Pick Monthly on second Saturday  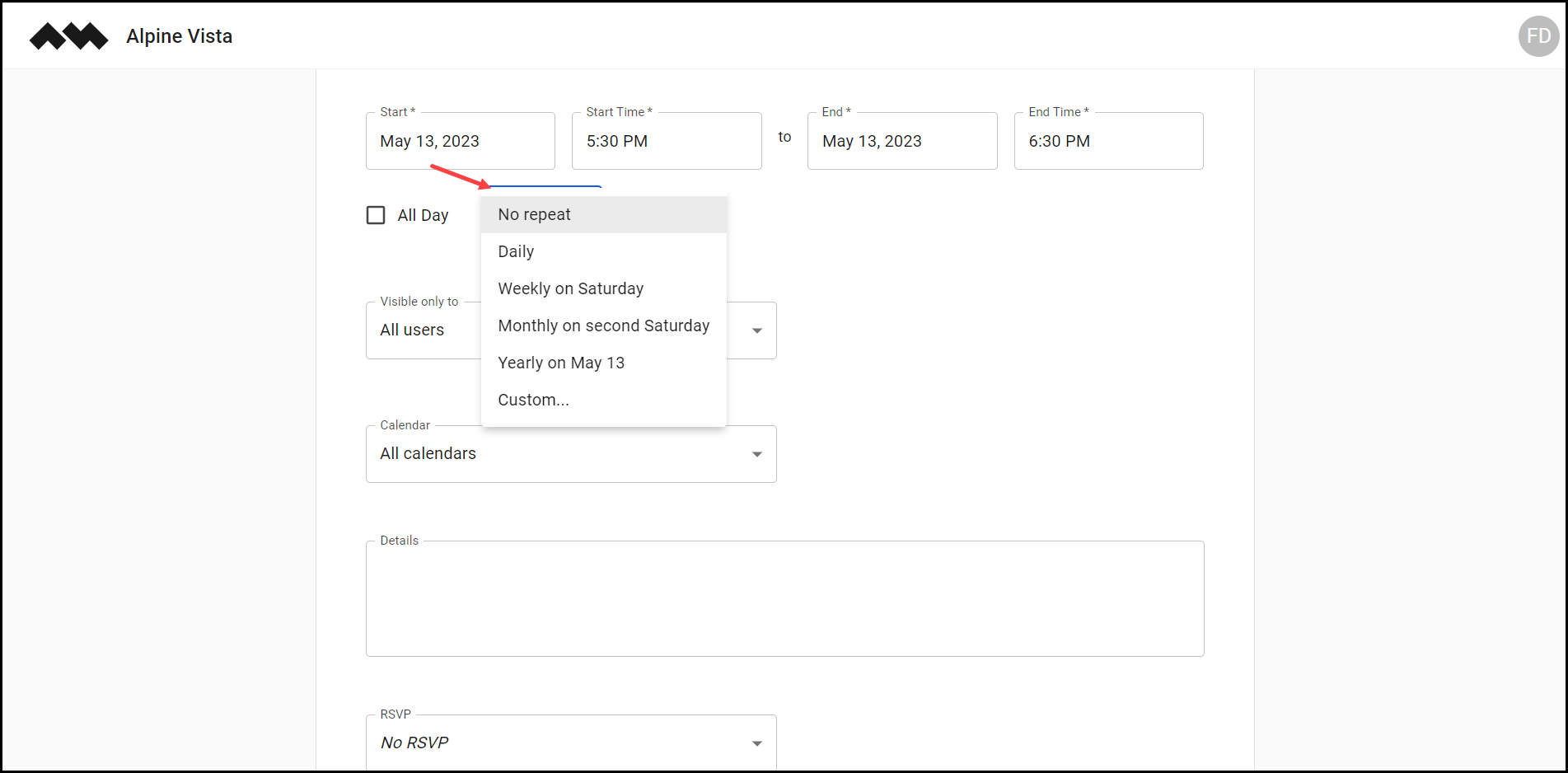(x=604, y=326)
